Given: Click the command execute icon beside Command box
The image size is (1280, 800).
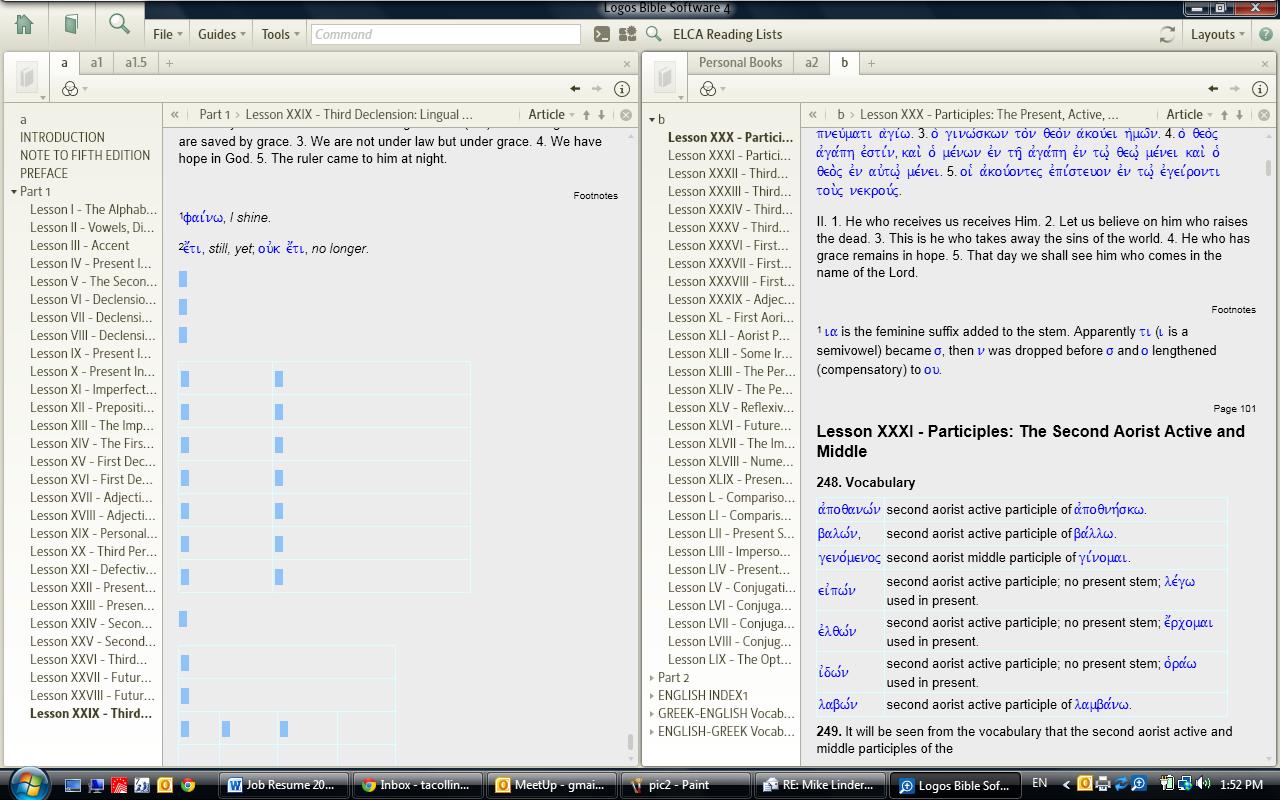Looking at the screenshot, I should (601, 34).
